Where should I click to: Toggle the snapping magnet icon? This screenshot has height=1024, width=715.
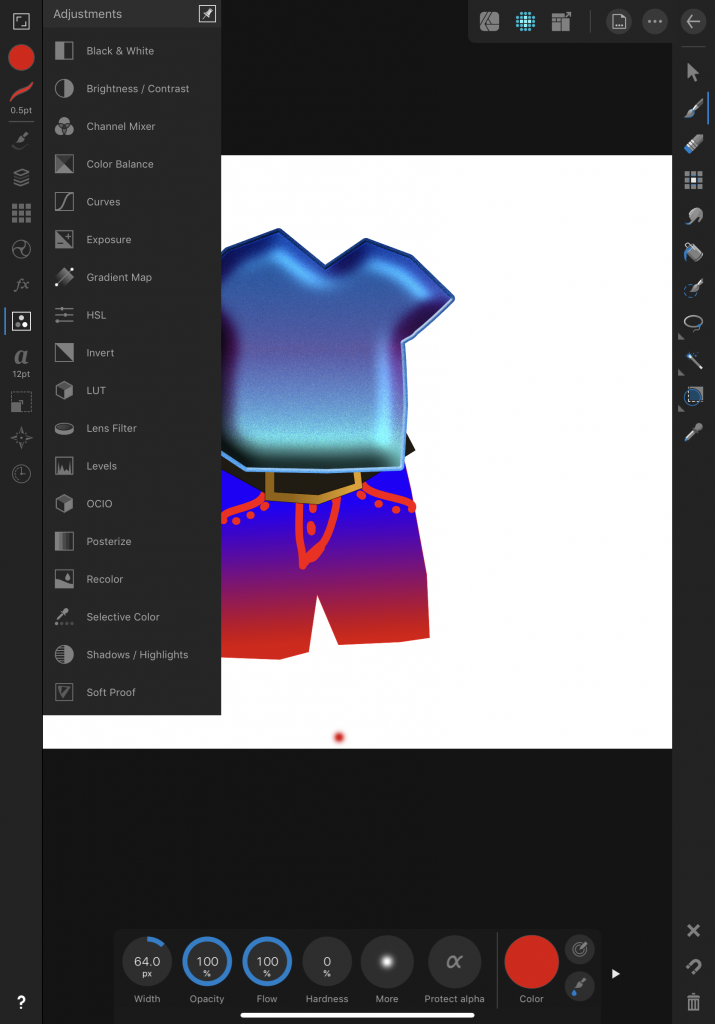693,967
